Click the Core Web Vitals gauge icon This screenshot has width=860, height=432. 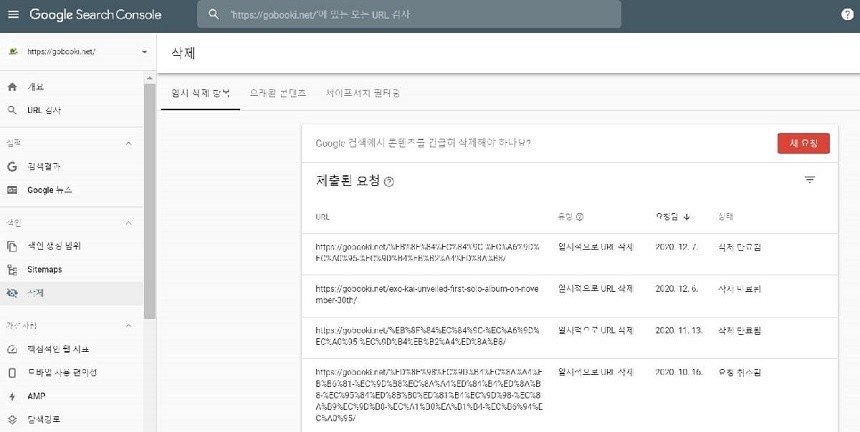[12, 349]
